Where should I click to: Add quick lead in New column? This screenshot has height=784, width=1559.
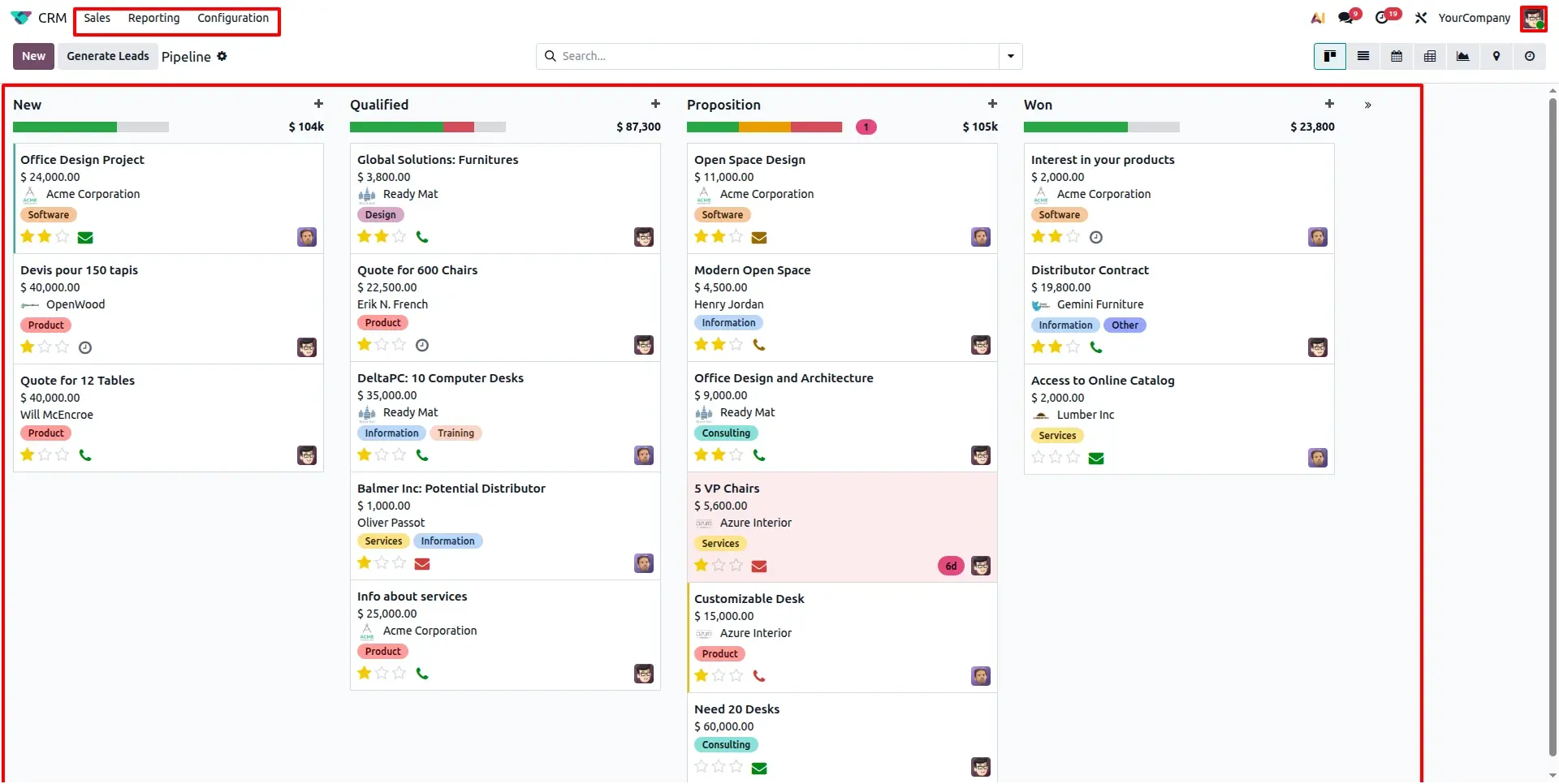(x=318, y=104)
